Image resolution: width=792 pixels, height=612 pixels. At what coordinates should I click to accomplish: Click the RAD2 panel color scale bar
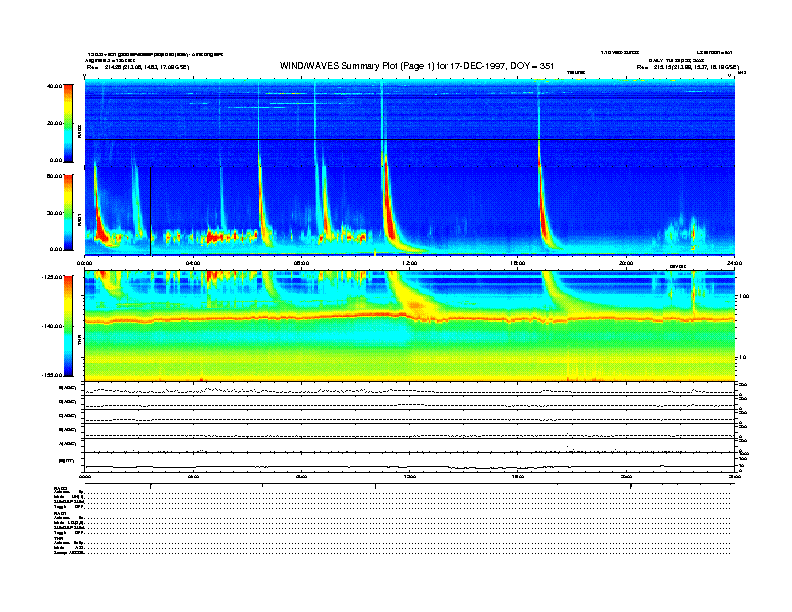click(x=68, y=123)
